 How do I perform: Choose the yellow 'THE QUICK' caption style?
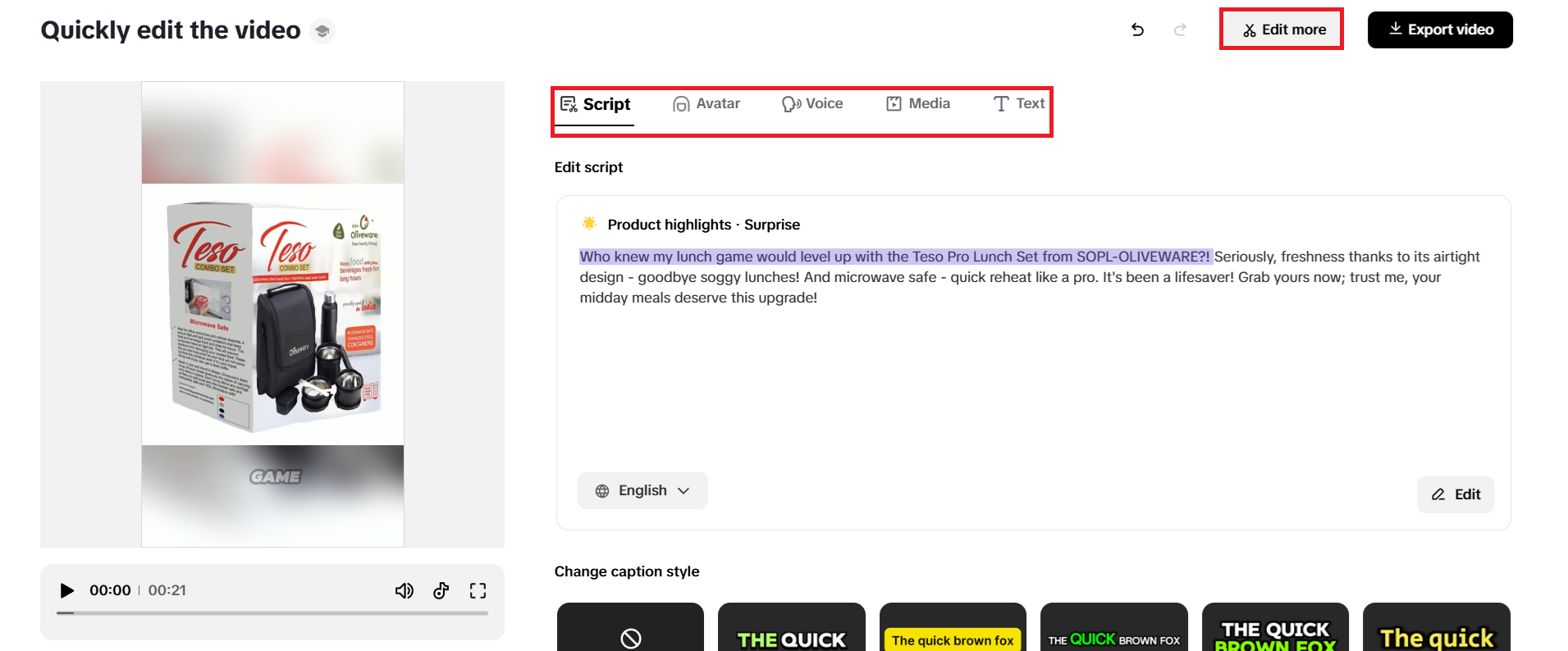(x=792, y=627)
